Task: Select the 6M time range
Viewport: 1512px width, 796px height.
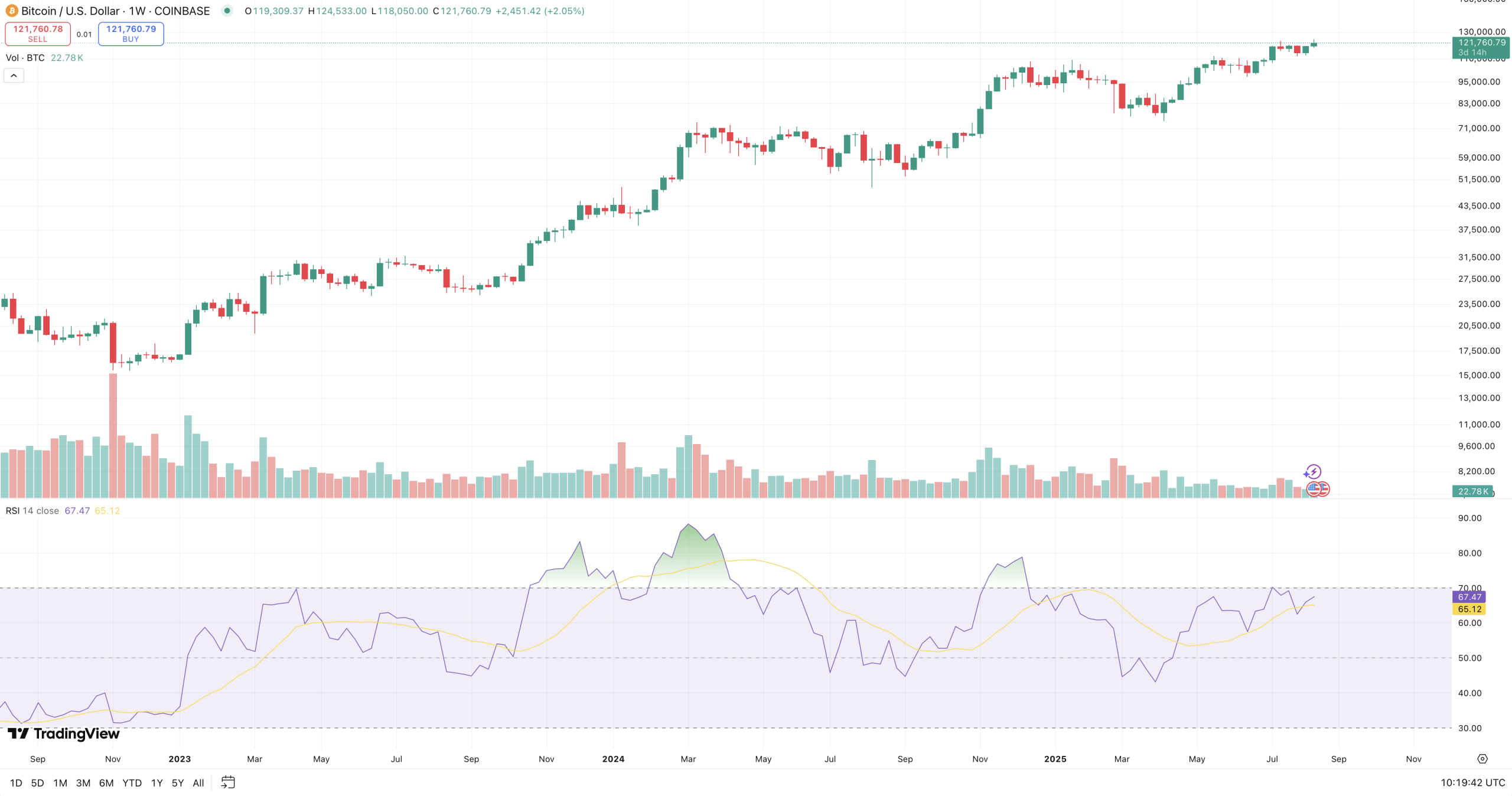Action: click(106, 783)
